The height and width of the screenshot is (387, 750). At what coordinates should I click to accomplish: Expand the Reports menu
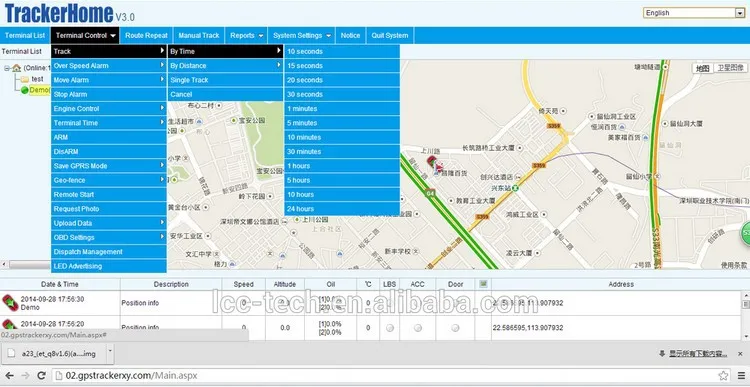pos(246,35)
